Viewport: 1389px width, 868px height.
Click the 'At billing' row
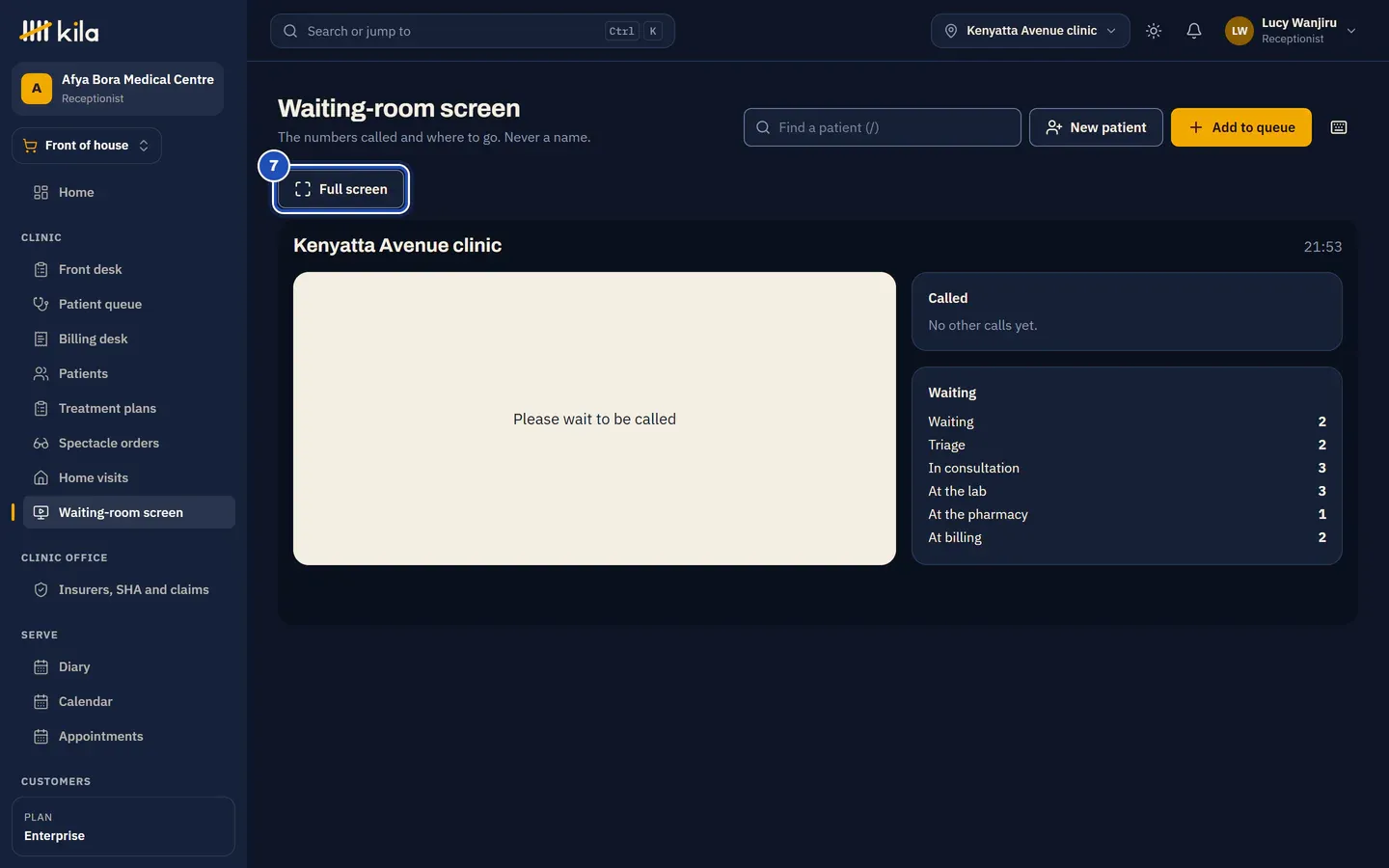click(1127, 537)
